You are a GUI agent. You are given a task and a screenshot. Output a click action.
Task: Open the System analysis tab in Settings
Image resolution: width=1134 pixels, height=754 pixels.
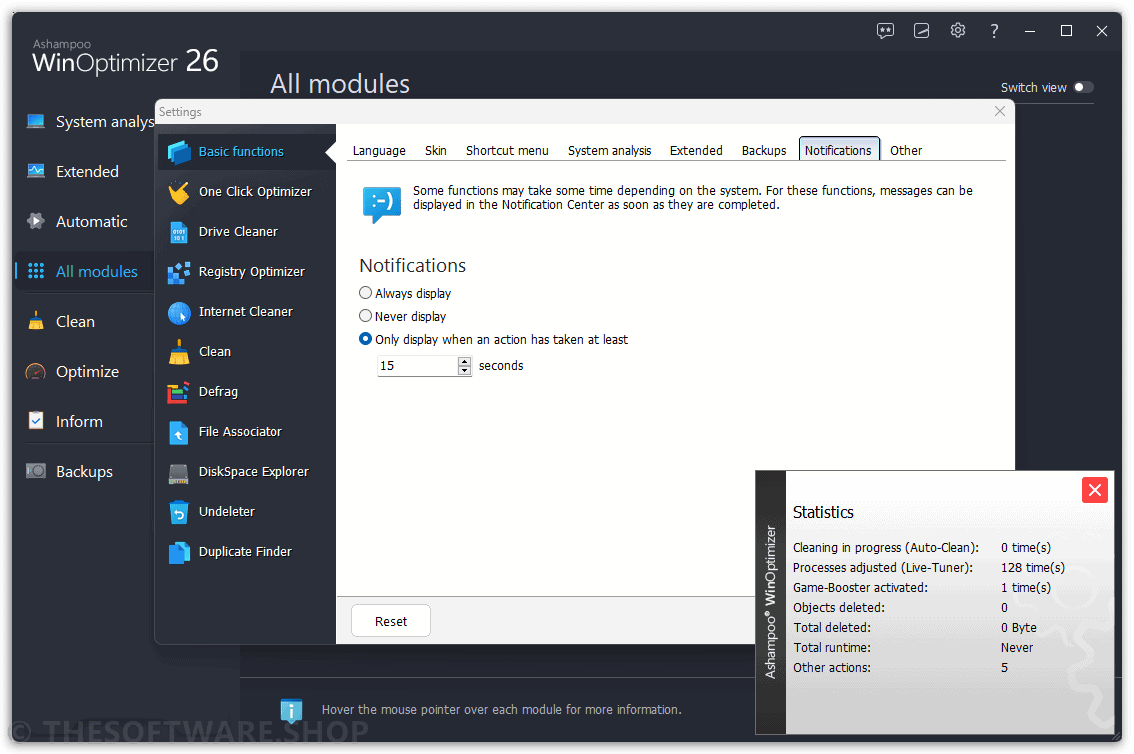point(609,150)
